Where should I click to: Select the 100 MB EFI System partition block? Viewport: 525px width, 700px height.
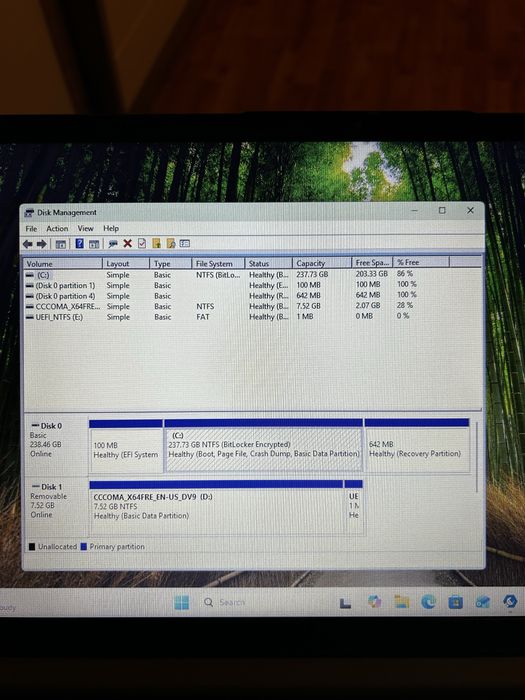click(126, 446)
